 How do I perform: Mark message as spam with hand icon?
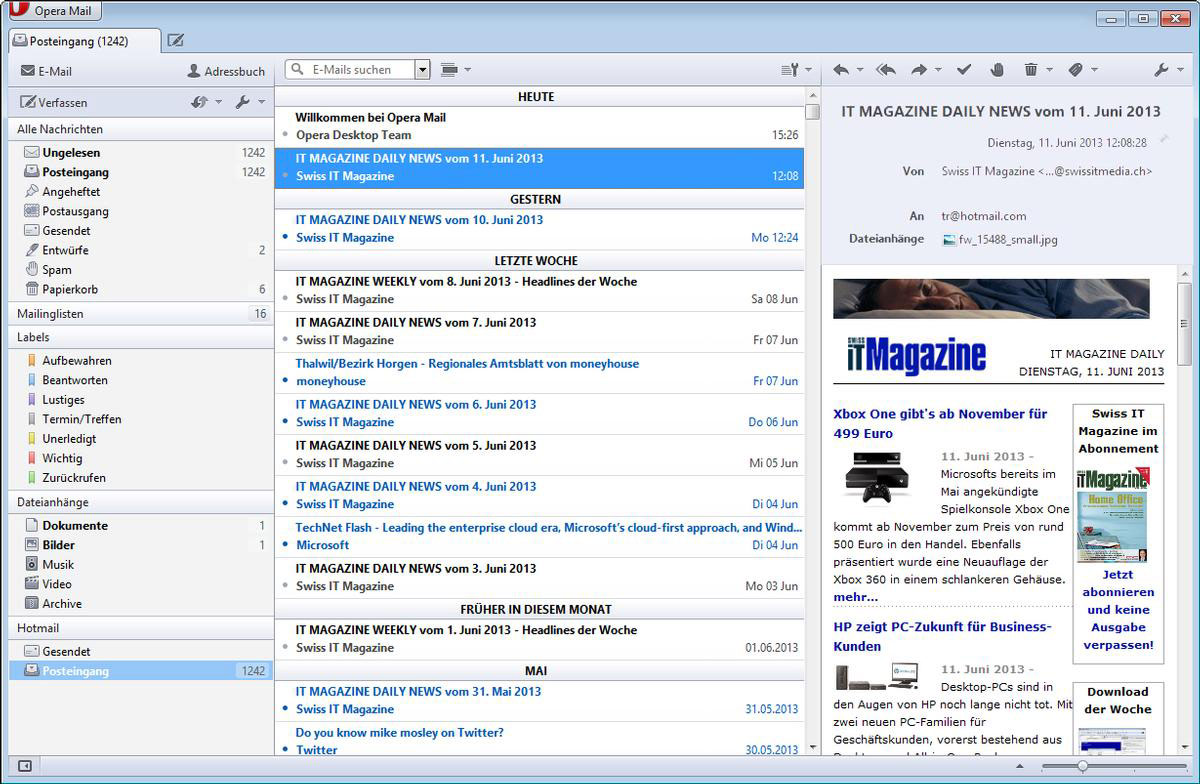[x=997, y=70]
